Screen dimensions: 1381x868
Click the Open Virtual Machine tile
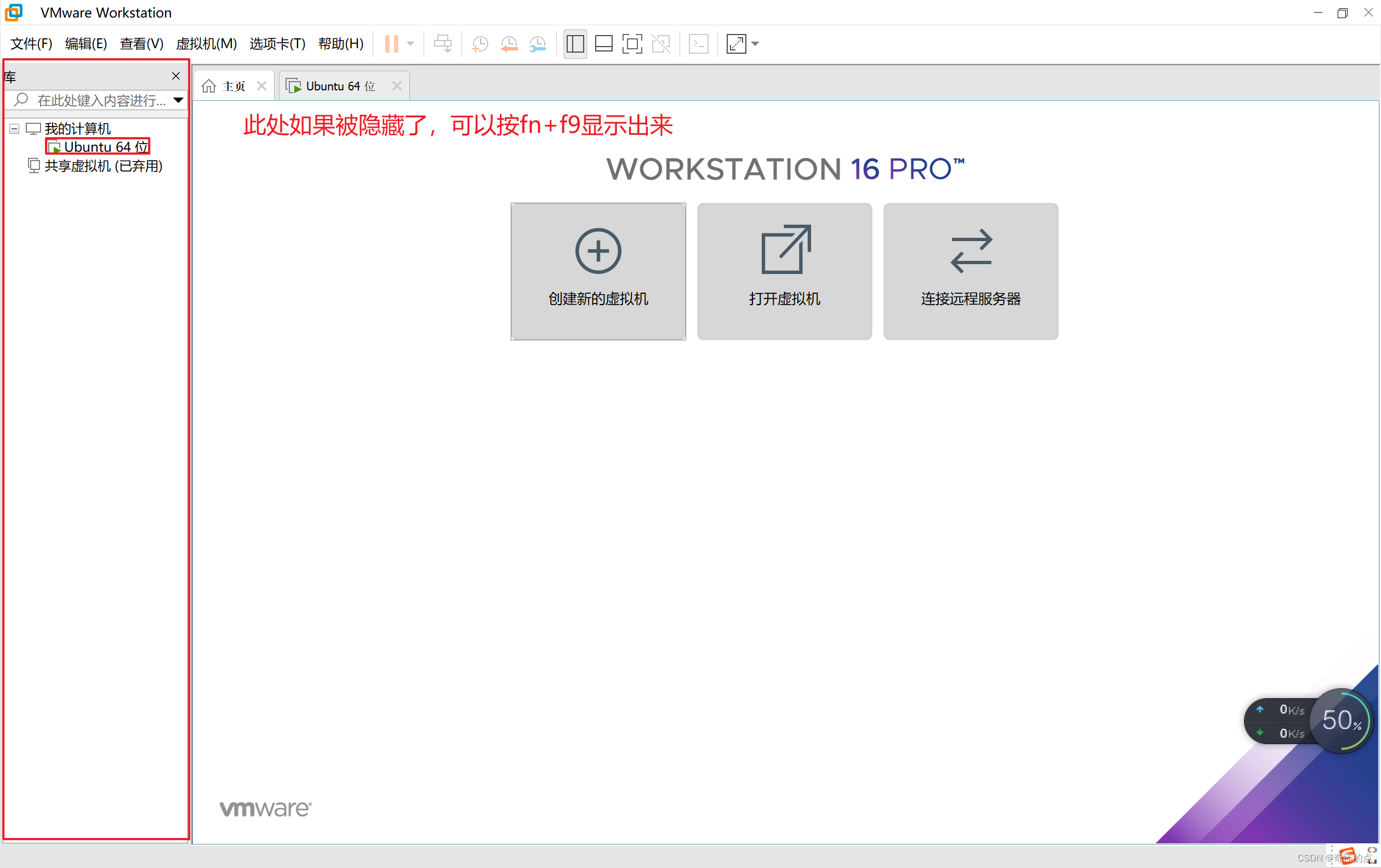point(784,272)
